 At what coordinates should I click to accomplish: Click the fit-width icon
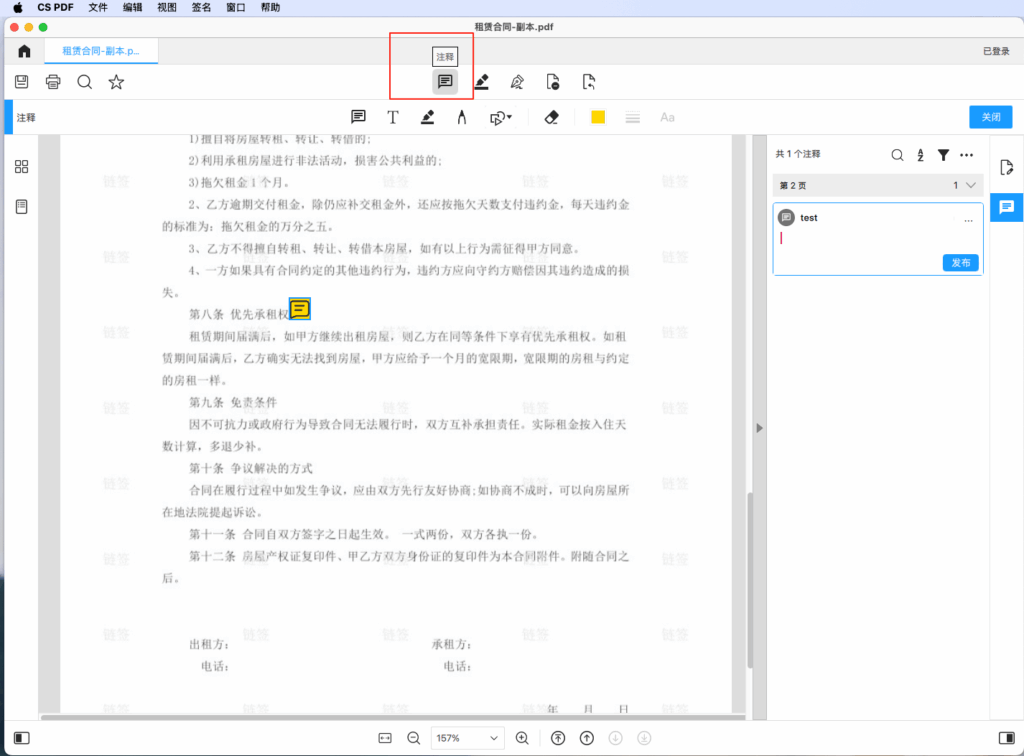coord(385,738)
